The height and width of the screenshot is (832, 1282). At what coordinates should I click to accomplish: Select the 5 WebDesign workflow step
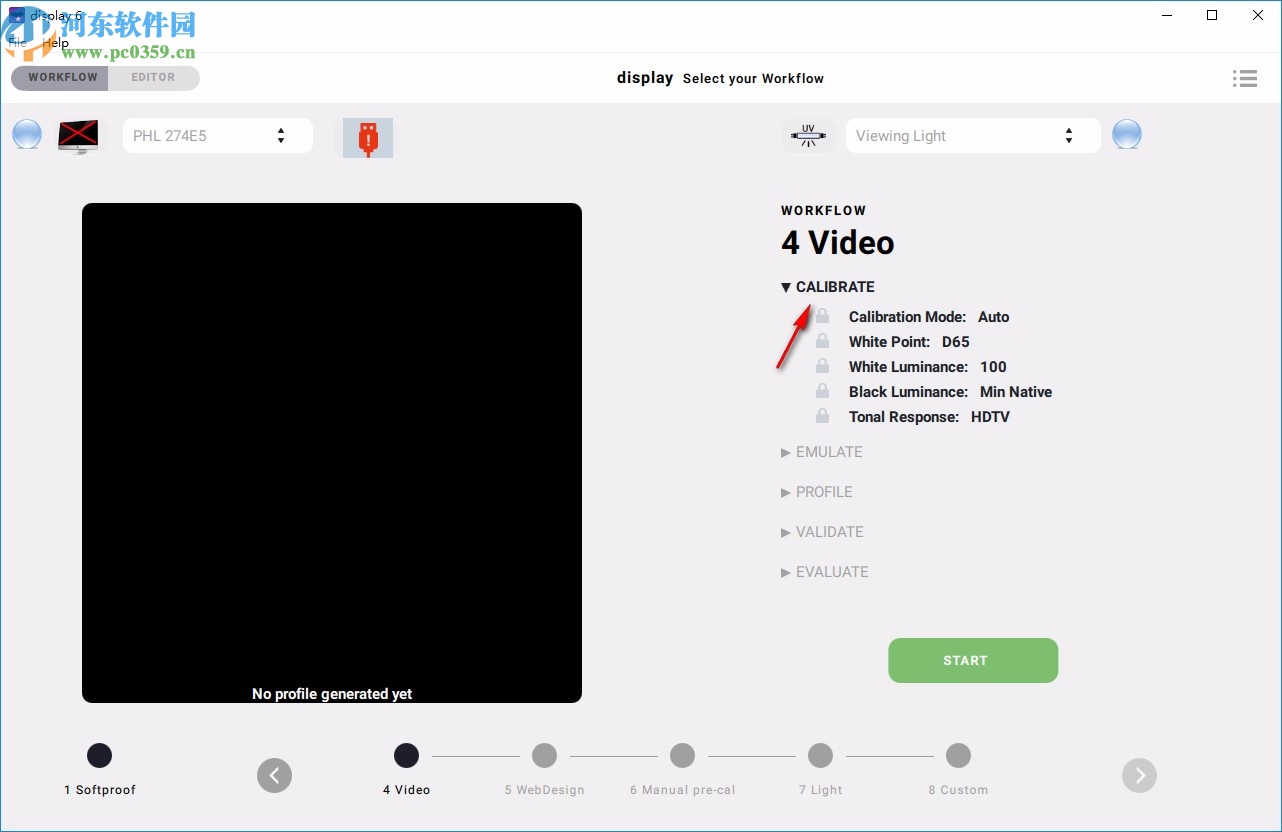coord(544,755)
